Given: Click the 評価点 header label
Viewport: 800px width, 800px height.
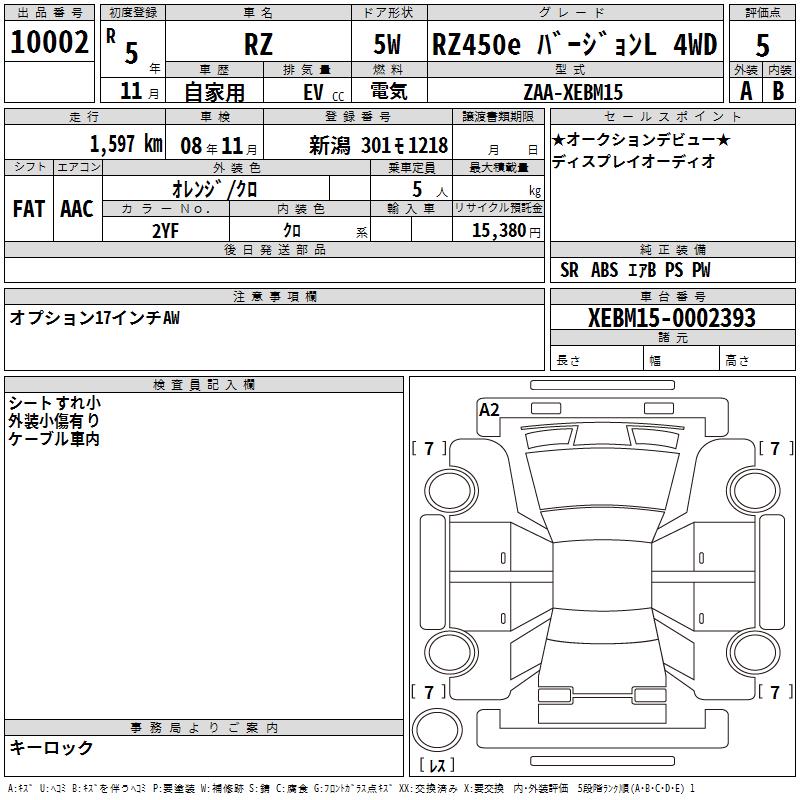Looking at the screenshot, I should [762, 13].
